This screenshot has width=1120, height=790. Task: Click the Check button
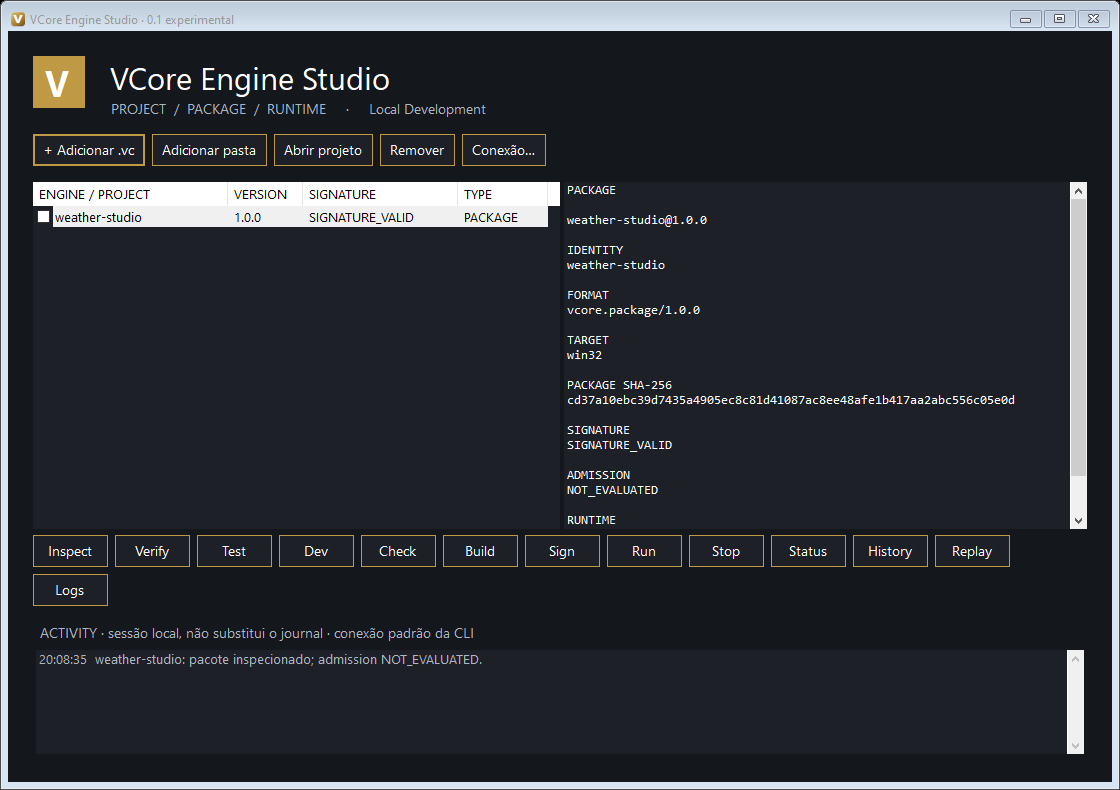click(x=398, y=551)
